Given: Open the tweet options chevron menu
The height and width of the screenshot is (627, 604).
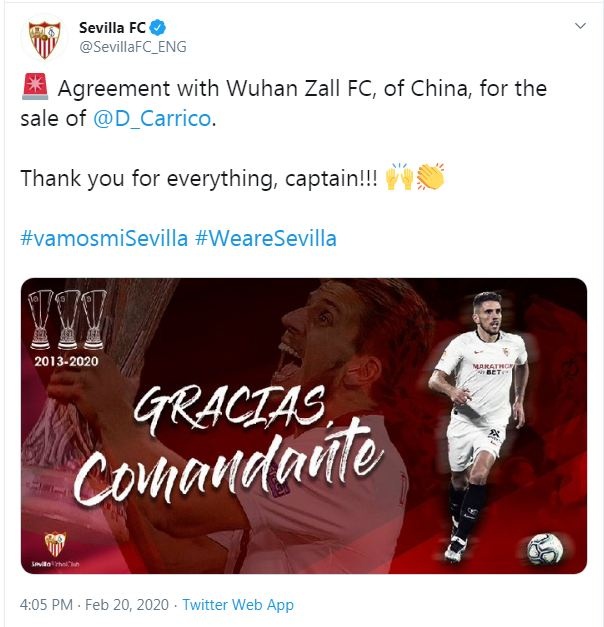Looking at the screenshot, I should [580, 26].
